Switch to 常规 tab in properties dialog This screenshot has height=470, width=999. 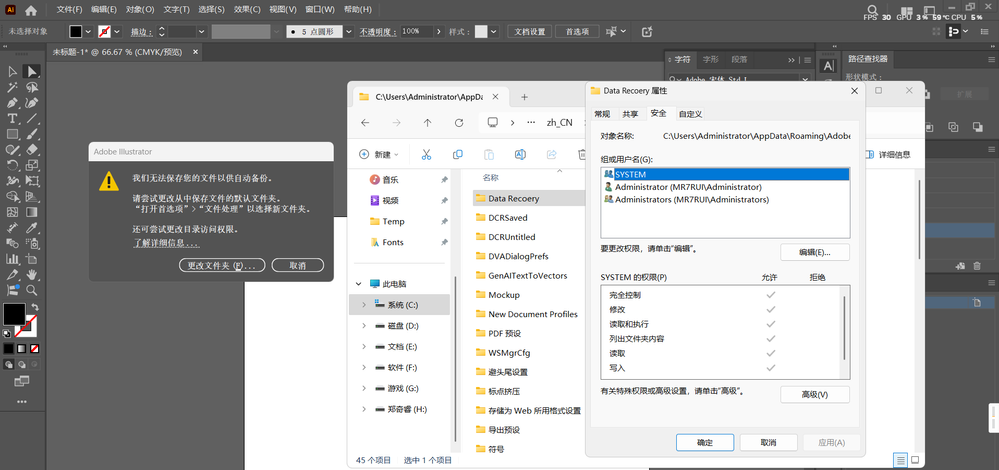602,114
